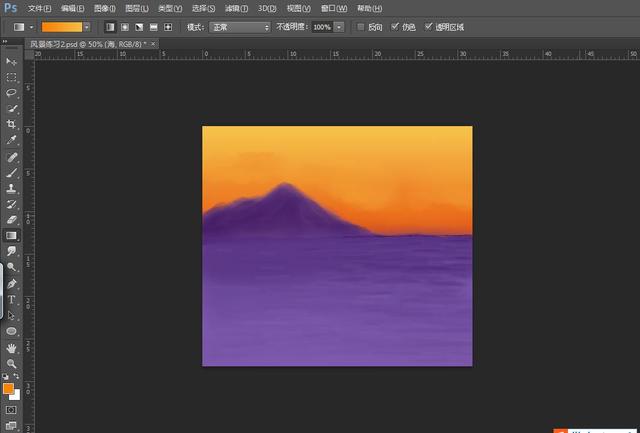Open the 不透明度 opacity slider dropdown
This screenshot has width=640, height=433.
[340, 26]
